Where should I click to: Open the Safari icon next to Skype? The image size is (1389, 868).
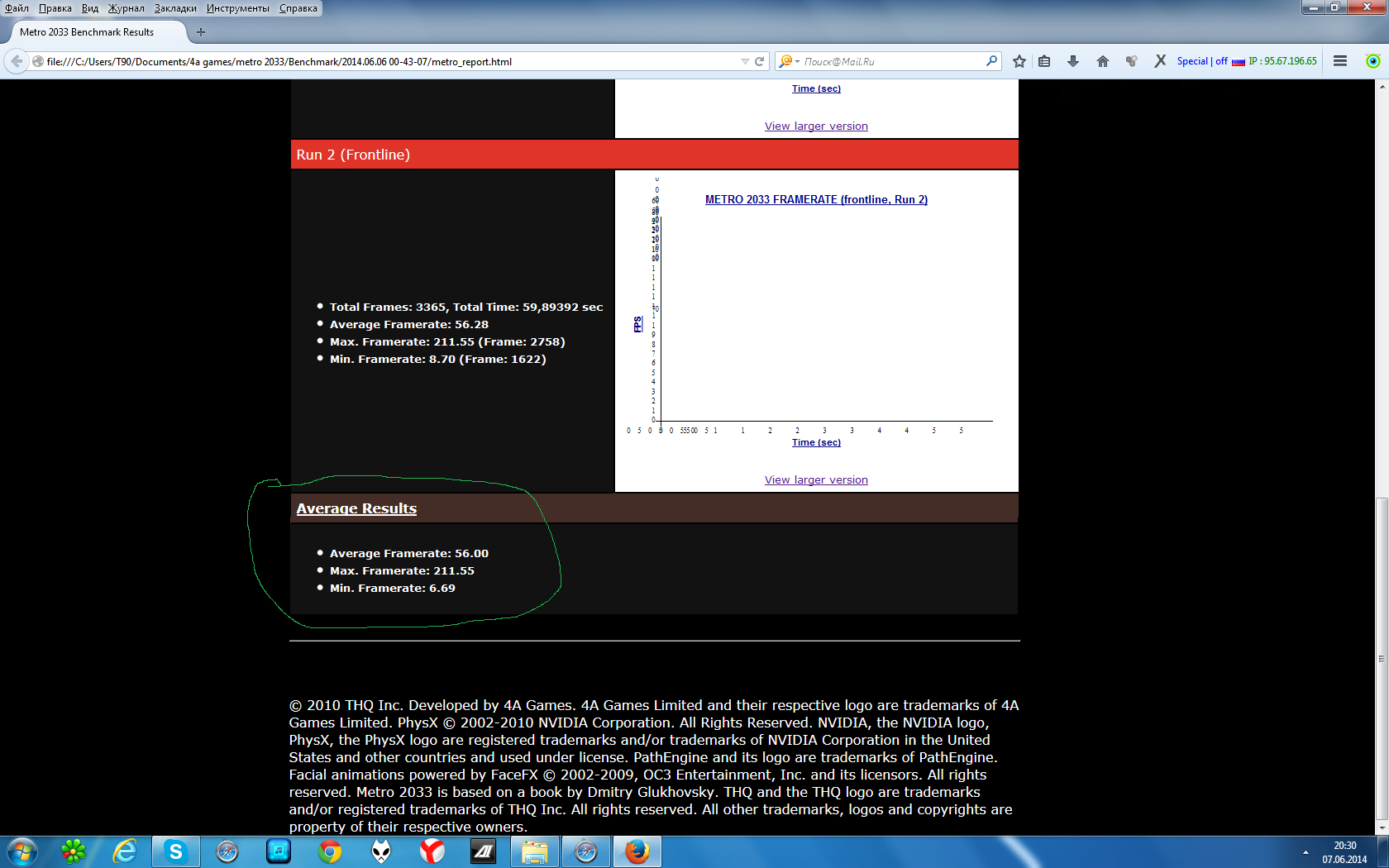pyautogui.click(x=227, y=851)
